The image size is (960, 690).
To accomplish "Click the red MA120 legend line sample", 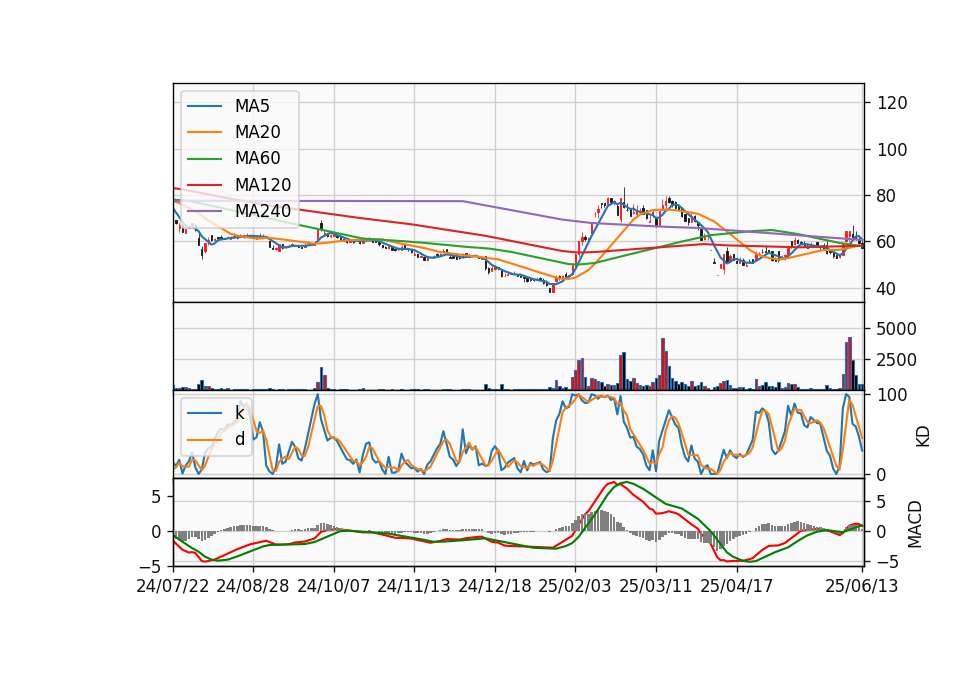I will [x=204, y=185].
